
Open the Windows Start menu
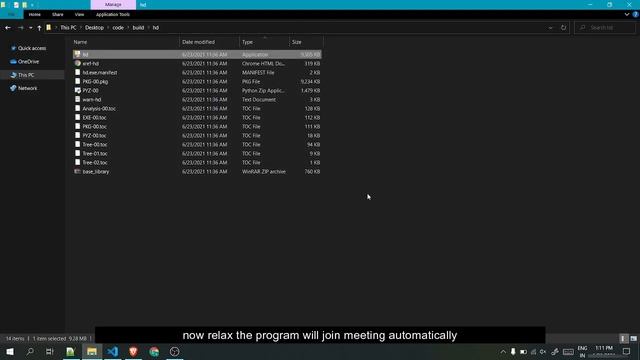(10, 351)
